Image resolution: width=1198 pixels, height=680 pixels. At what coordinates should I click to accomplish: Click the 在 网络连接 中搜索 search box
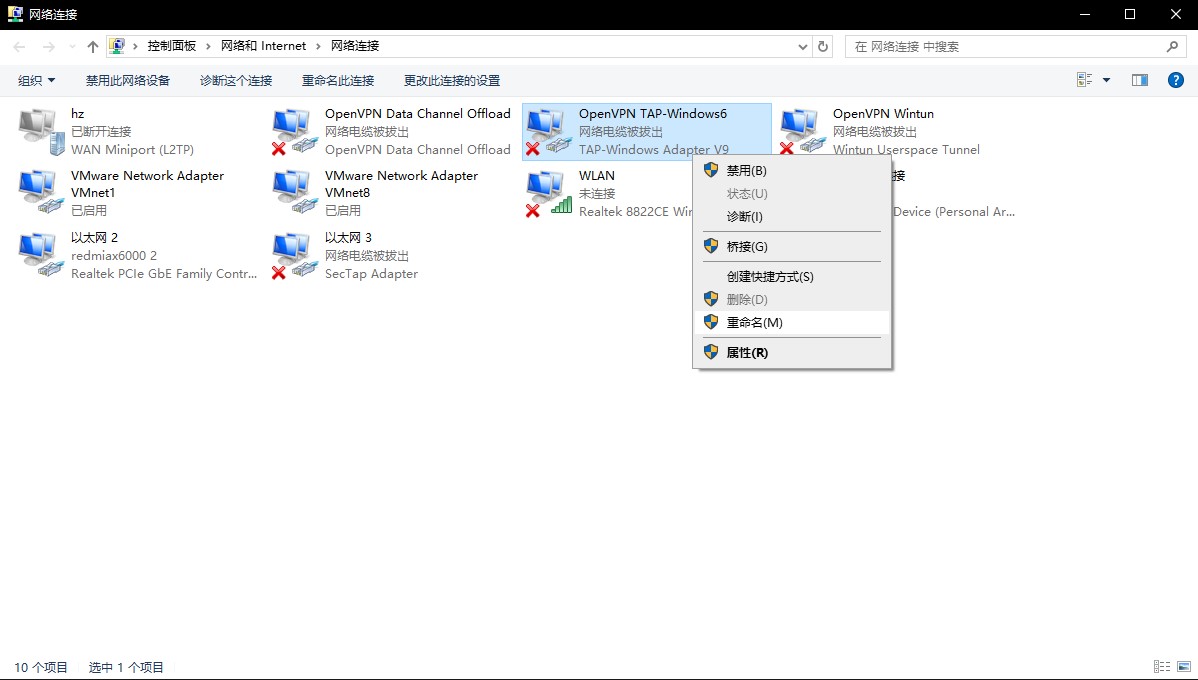[x=1005, y=47]
